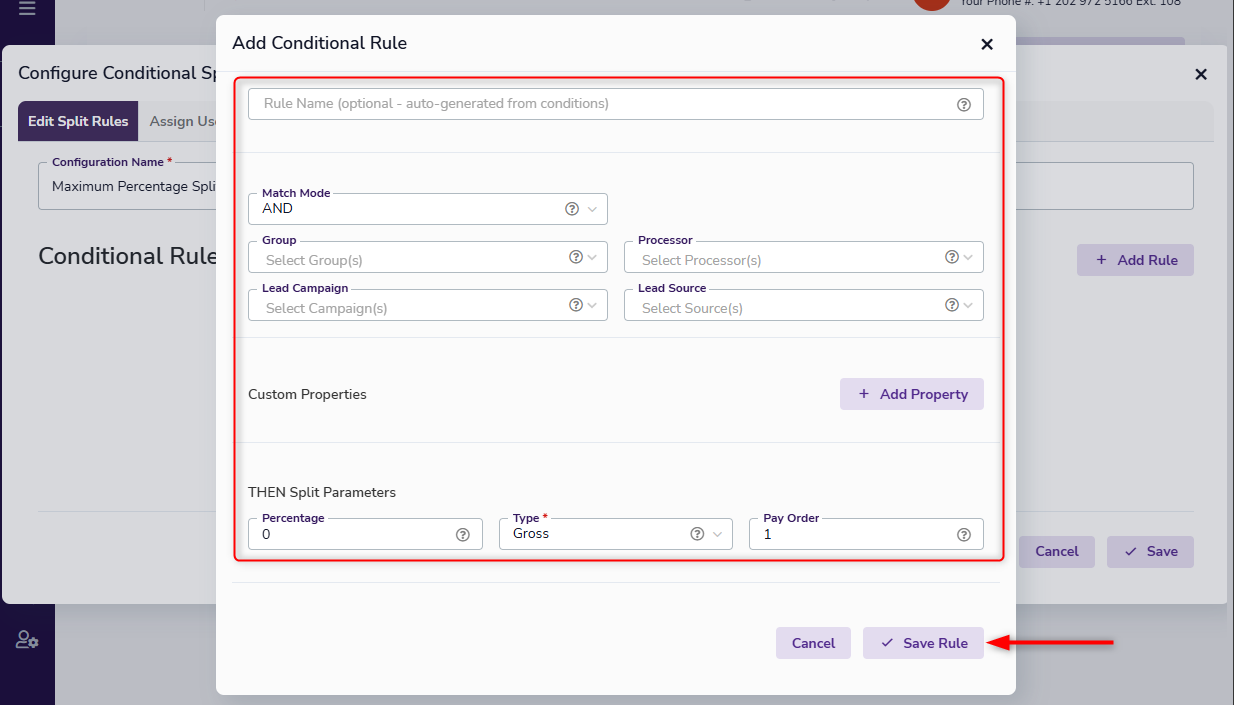Open the hamburger menu icon
This screenshot has height=705, width=1234.
pyautogui.click(x=27, y=9)
